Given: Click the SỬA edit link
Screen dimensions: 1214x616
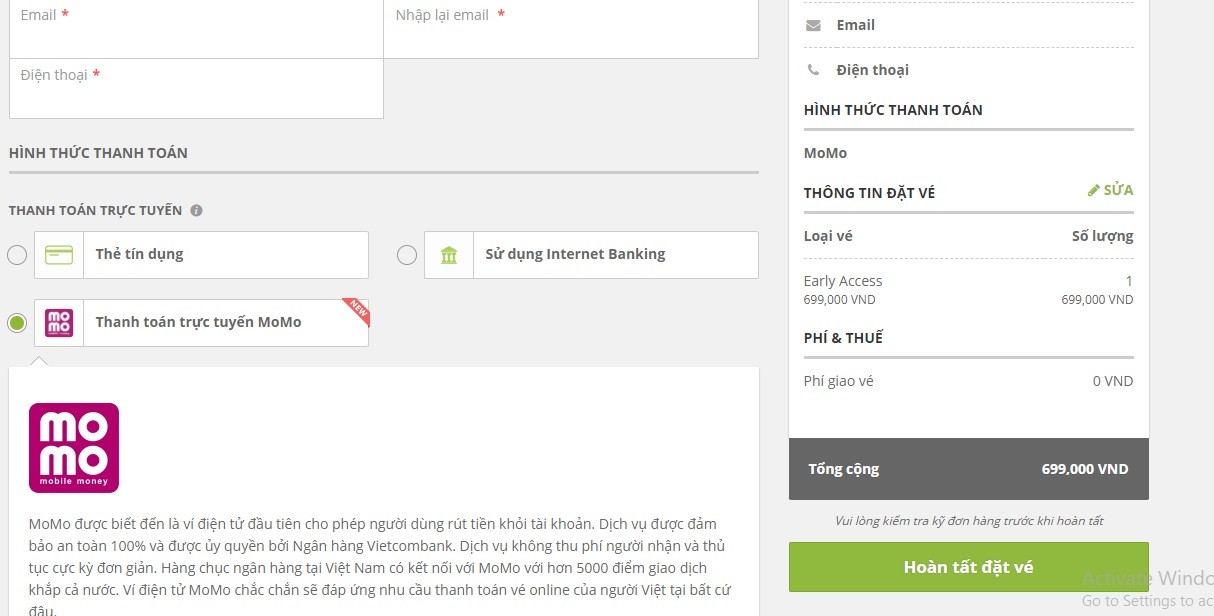Looking at the screenshot, I should coord(1118,190).
